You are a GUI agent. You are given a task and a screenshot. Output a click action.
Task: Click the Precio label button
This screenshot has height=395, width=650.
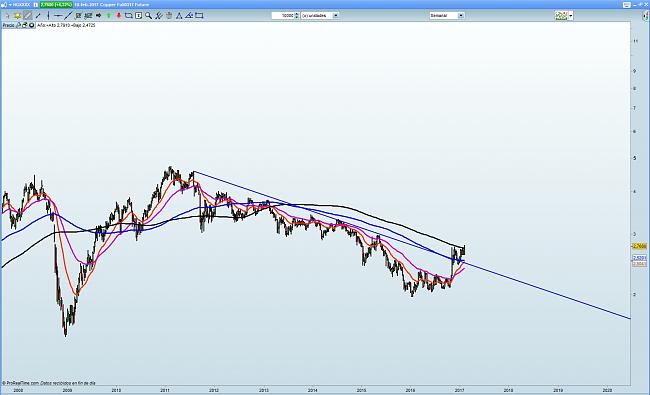[8, 25]
